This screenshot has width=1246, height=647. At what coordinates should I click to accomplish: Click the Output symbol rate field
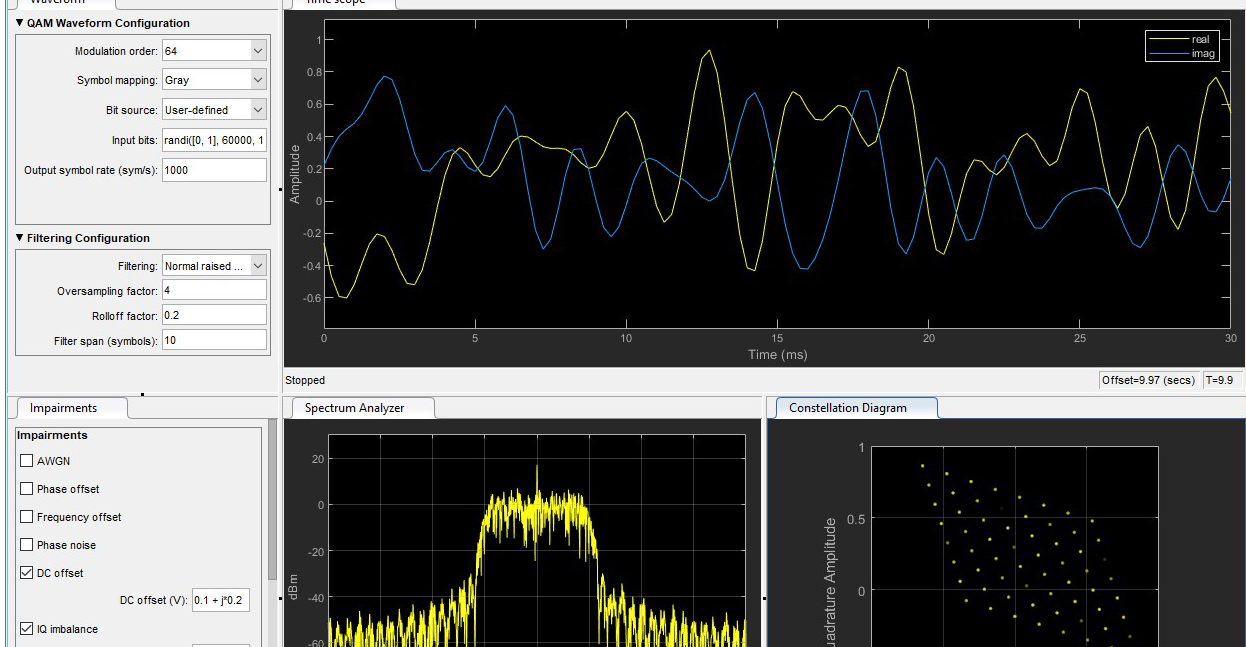tap(213, 169)
